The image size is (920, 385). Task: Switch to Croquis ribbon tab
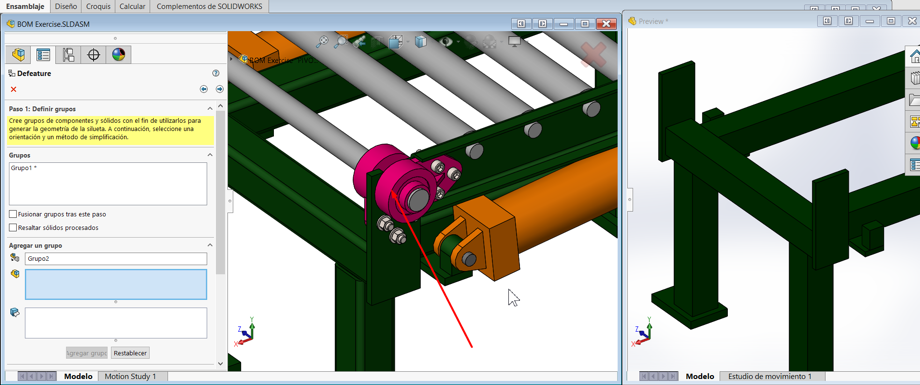[x=97, y=6]
